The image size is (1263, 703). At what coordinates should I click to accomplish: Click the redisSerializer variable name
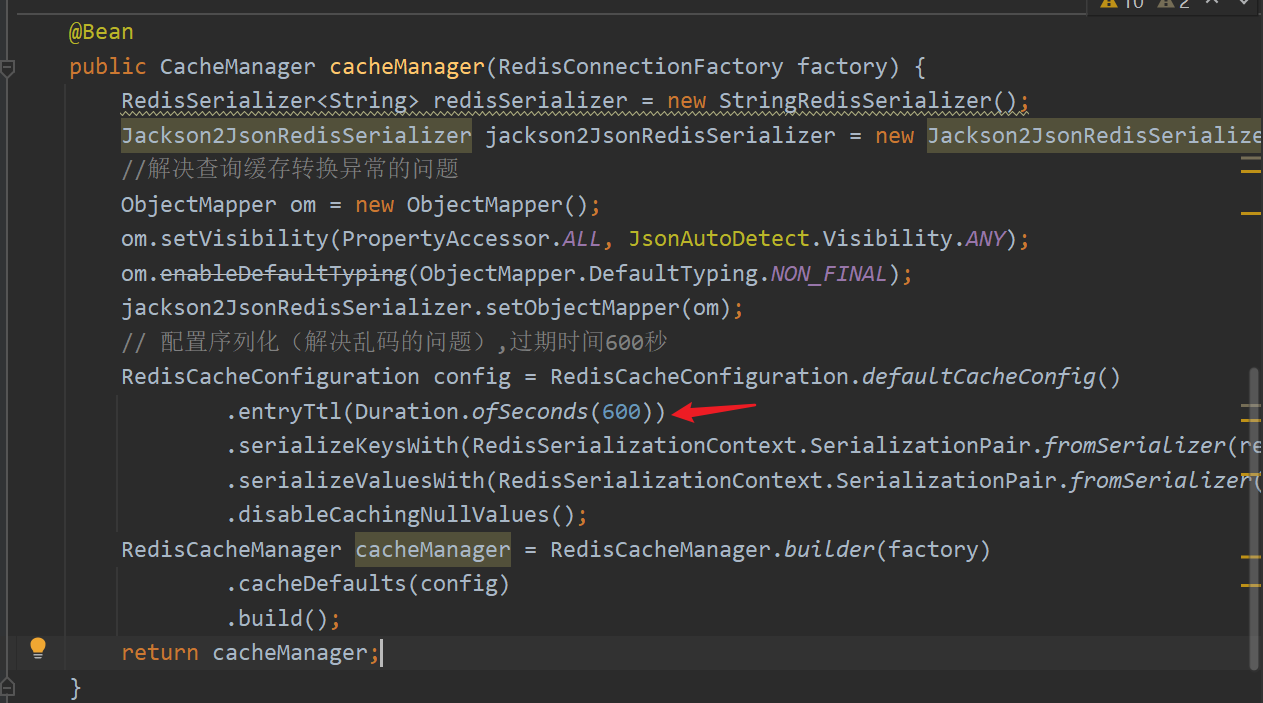[530, 101]
